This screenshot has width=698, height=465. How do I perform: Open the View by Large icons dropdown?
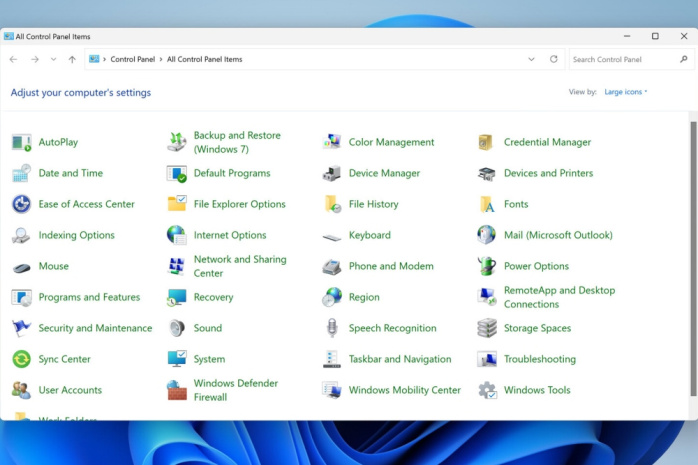pyautogui.click(x=625, y=92)
